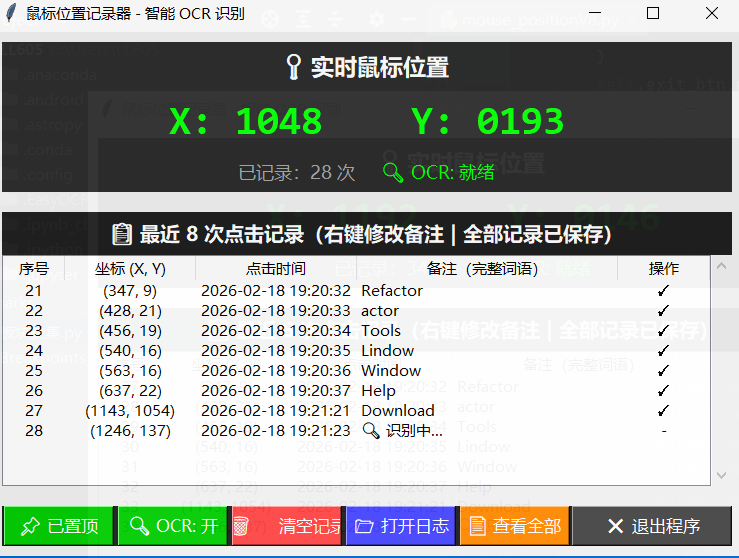Toggle the OCR: 开 switch button
The width and height of the screenshot is (739, 558).
tap(172, 526)
